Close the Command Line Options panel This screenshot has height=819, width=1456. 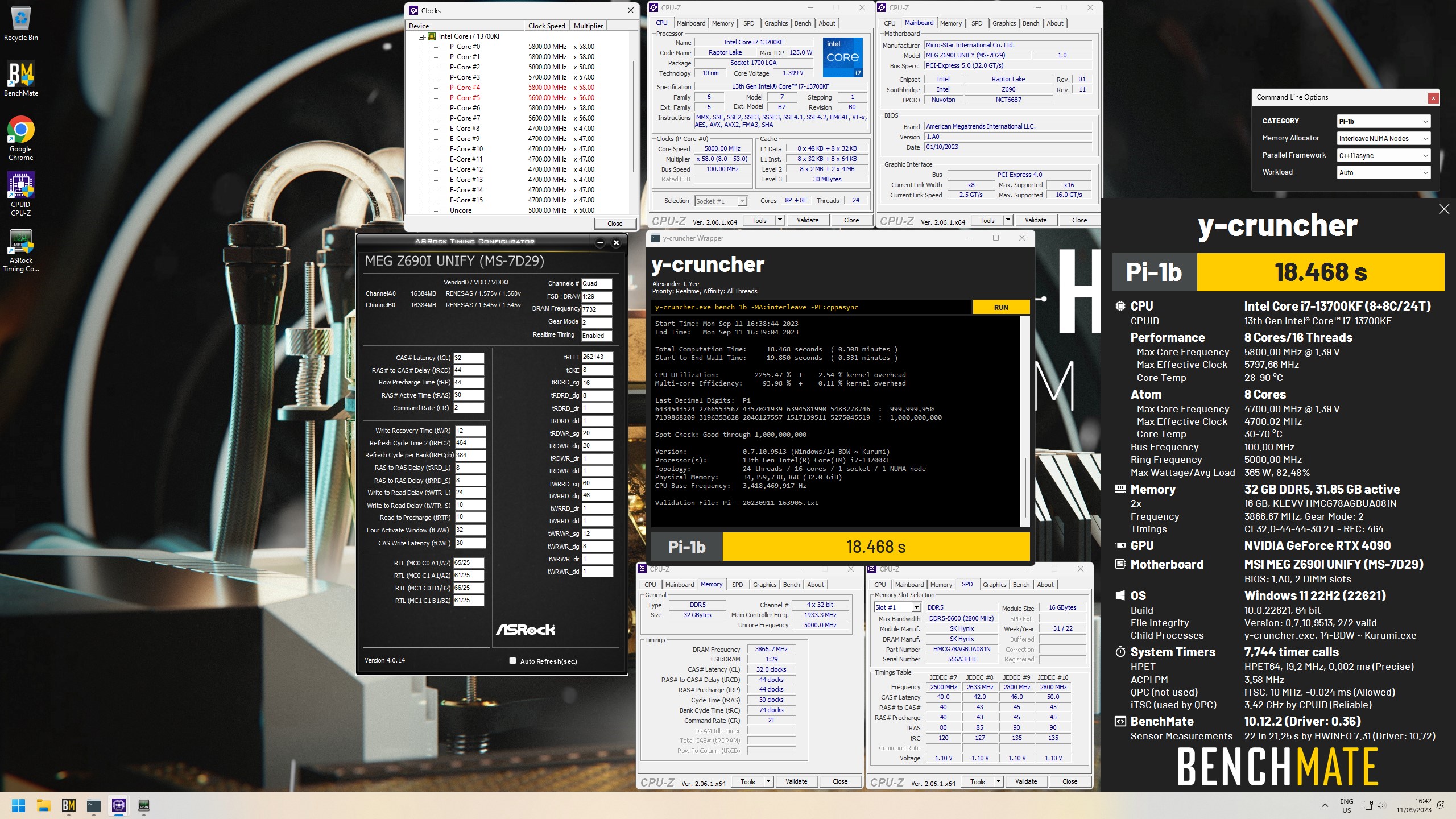point(1433,98)
